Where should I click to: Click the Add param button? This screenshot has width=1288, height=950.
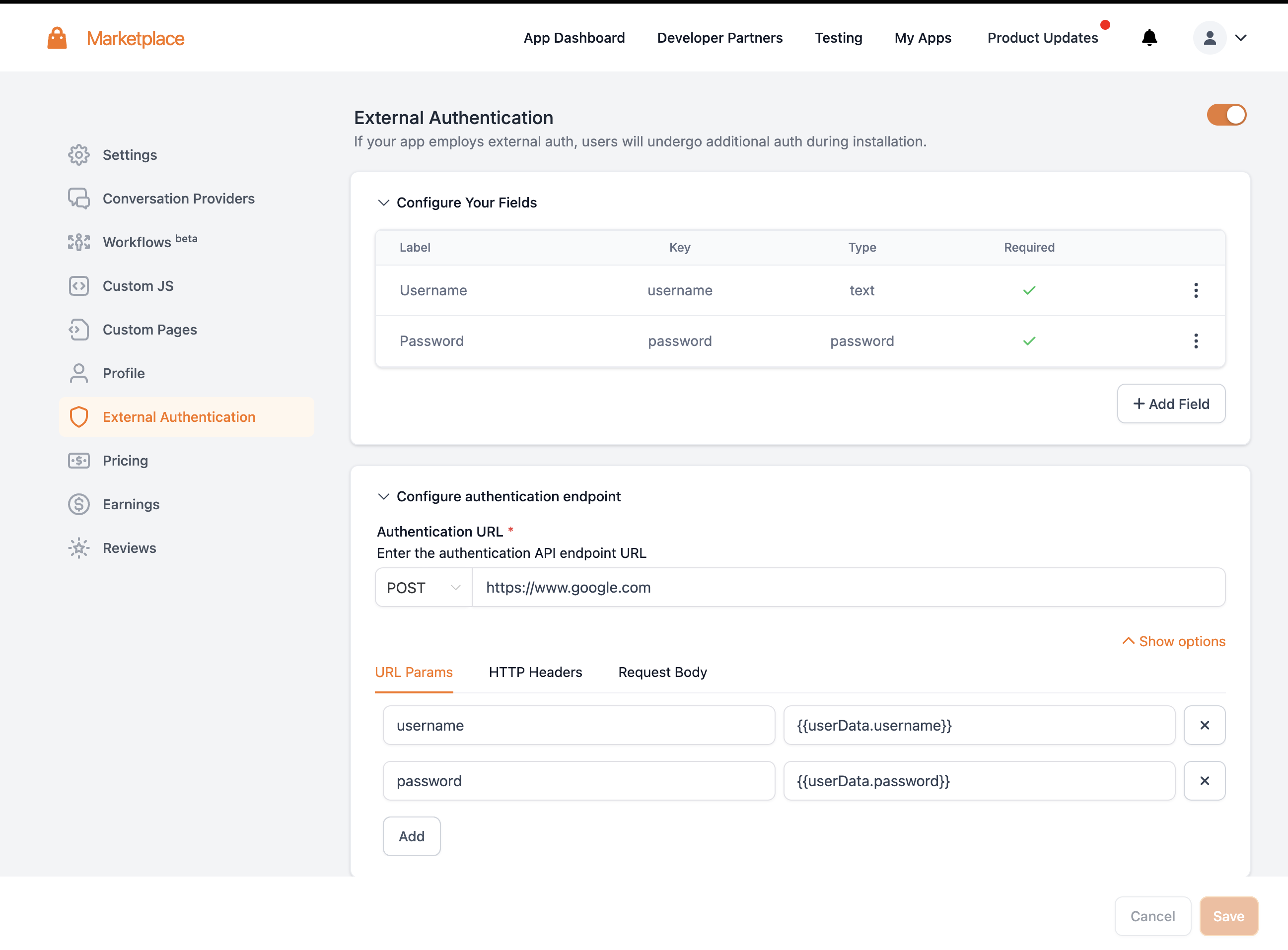pyautogui.click(x=411, y=836)
